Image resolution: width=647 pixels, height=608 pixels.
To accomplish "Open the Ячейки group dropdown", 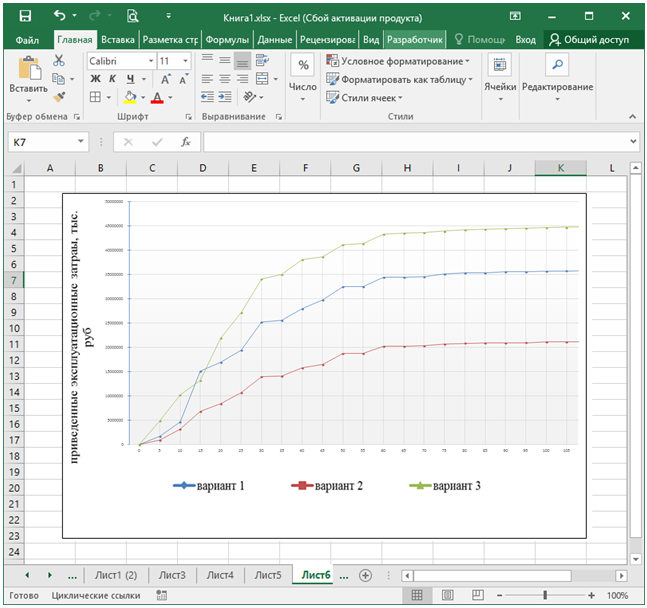I will 500,77.
